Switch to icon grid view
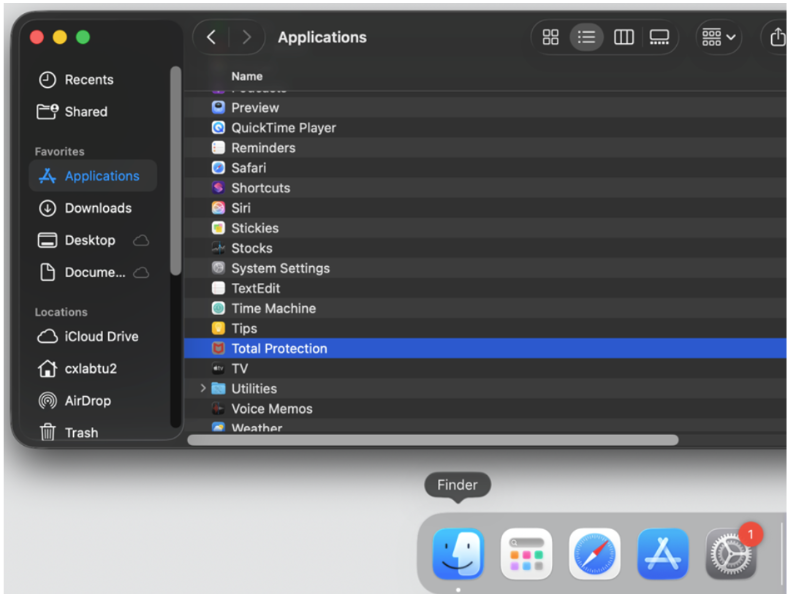Screen dimensions: 789x594 click(x=550, y=37)
